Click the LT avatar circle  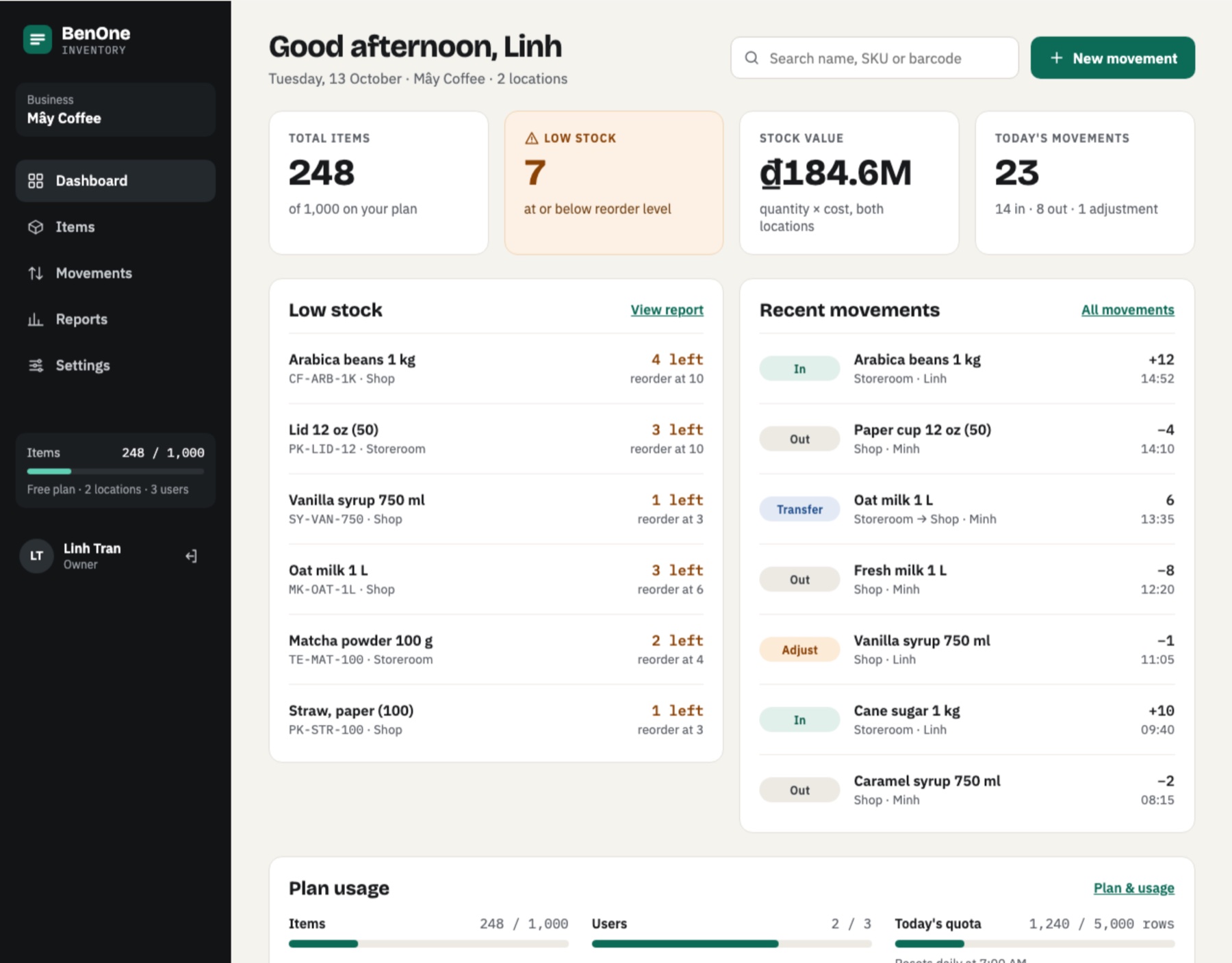[36, 556]
